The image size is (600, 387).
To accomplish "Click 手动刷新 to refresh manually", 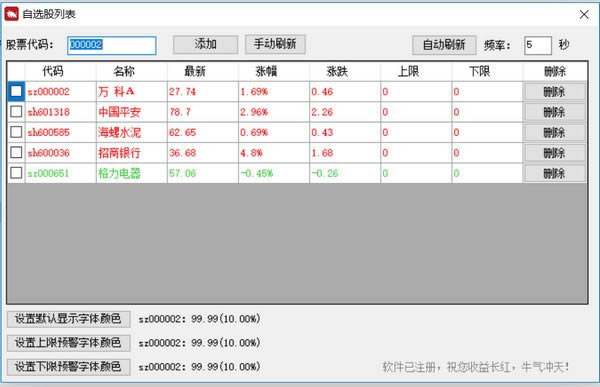I will click(x=275, y=44).
